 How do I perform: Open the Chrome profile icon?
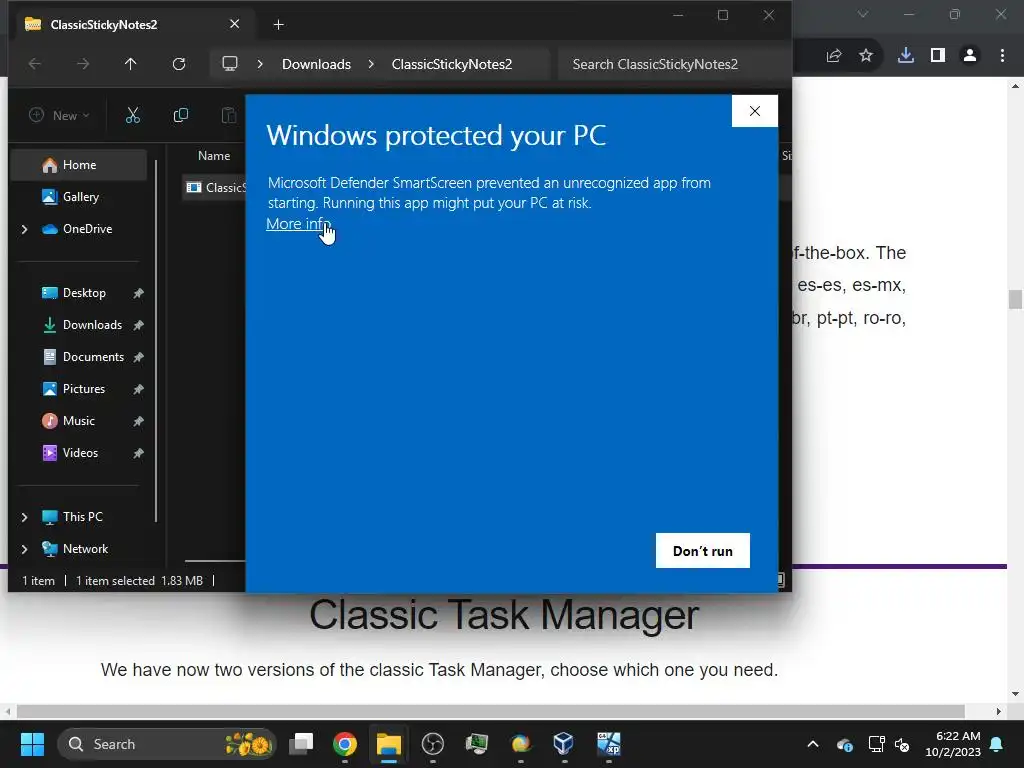(970, 56)
